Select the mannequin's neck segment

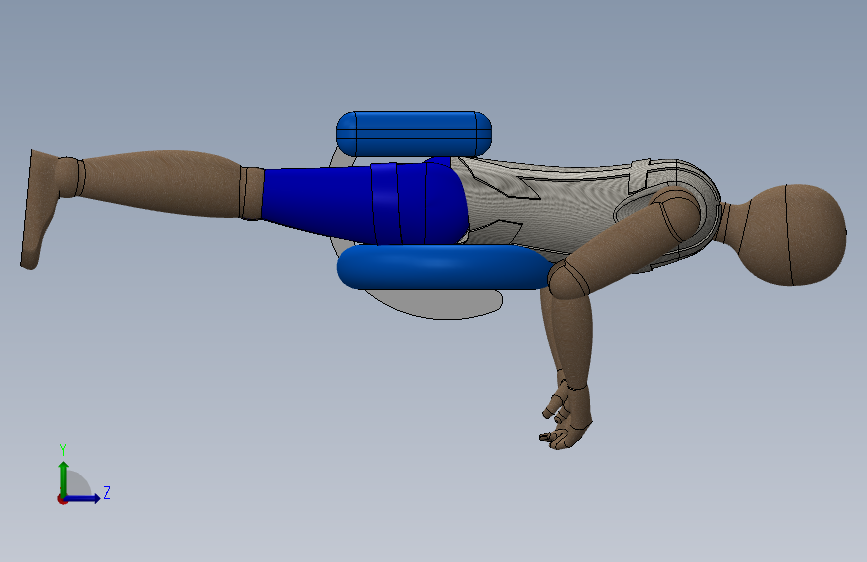(x=733, y=224)
